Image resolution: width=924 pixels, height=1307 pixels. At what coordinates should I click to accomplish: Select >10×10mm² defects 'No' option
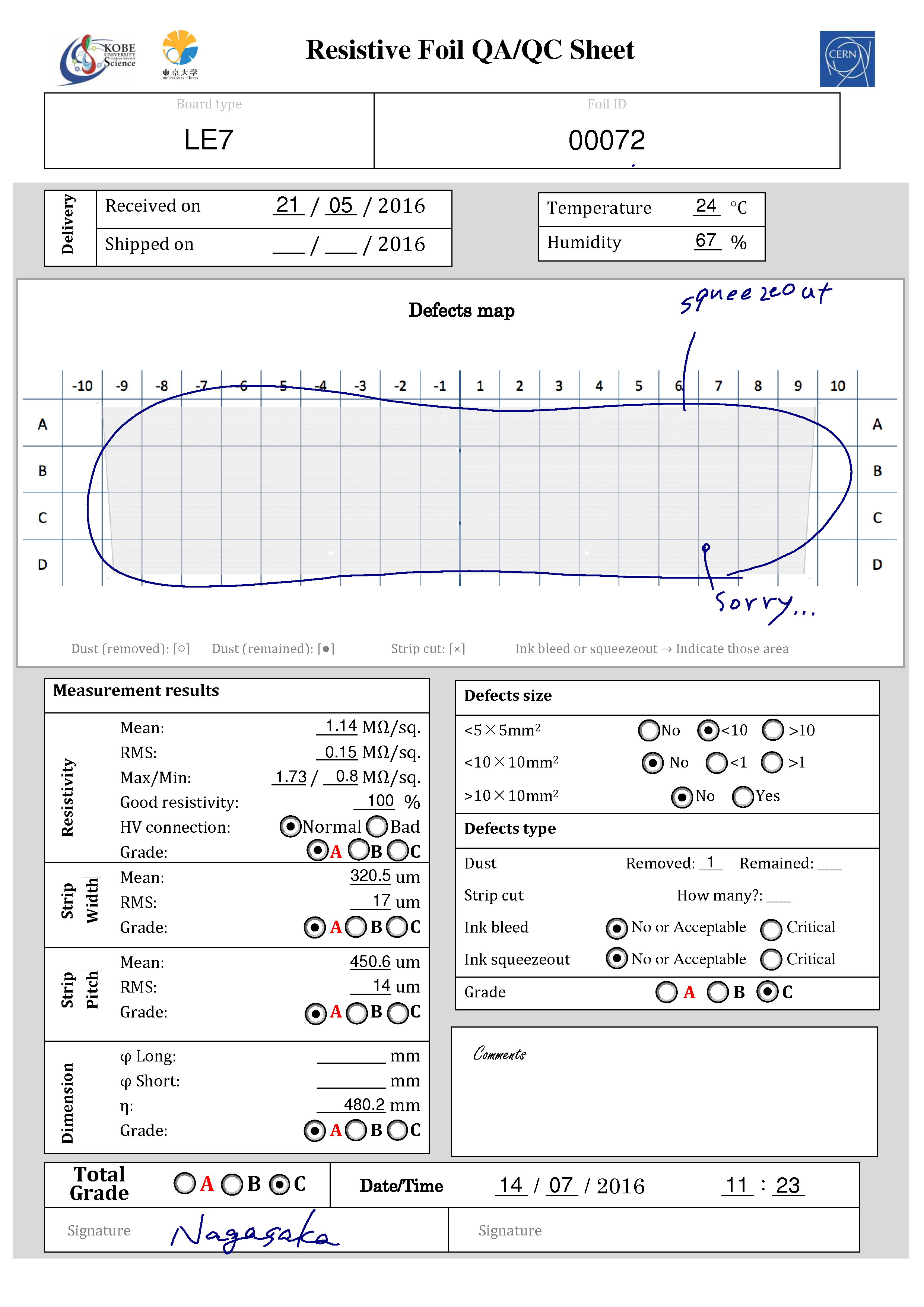[682, 797]
